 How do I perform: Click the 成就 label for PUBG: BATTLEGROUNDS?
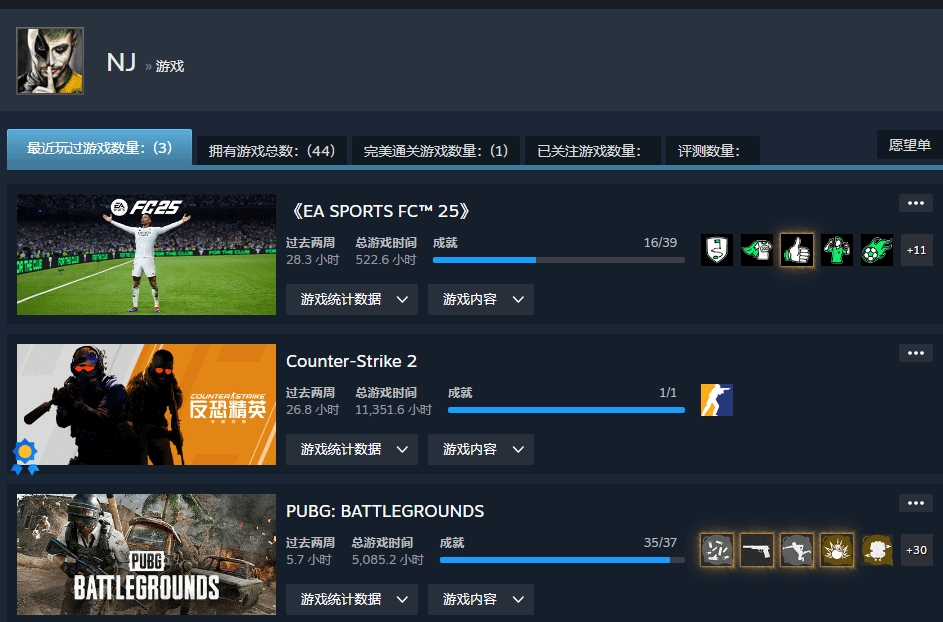point(452,543)
